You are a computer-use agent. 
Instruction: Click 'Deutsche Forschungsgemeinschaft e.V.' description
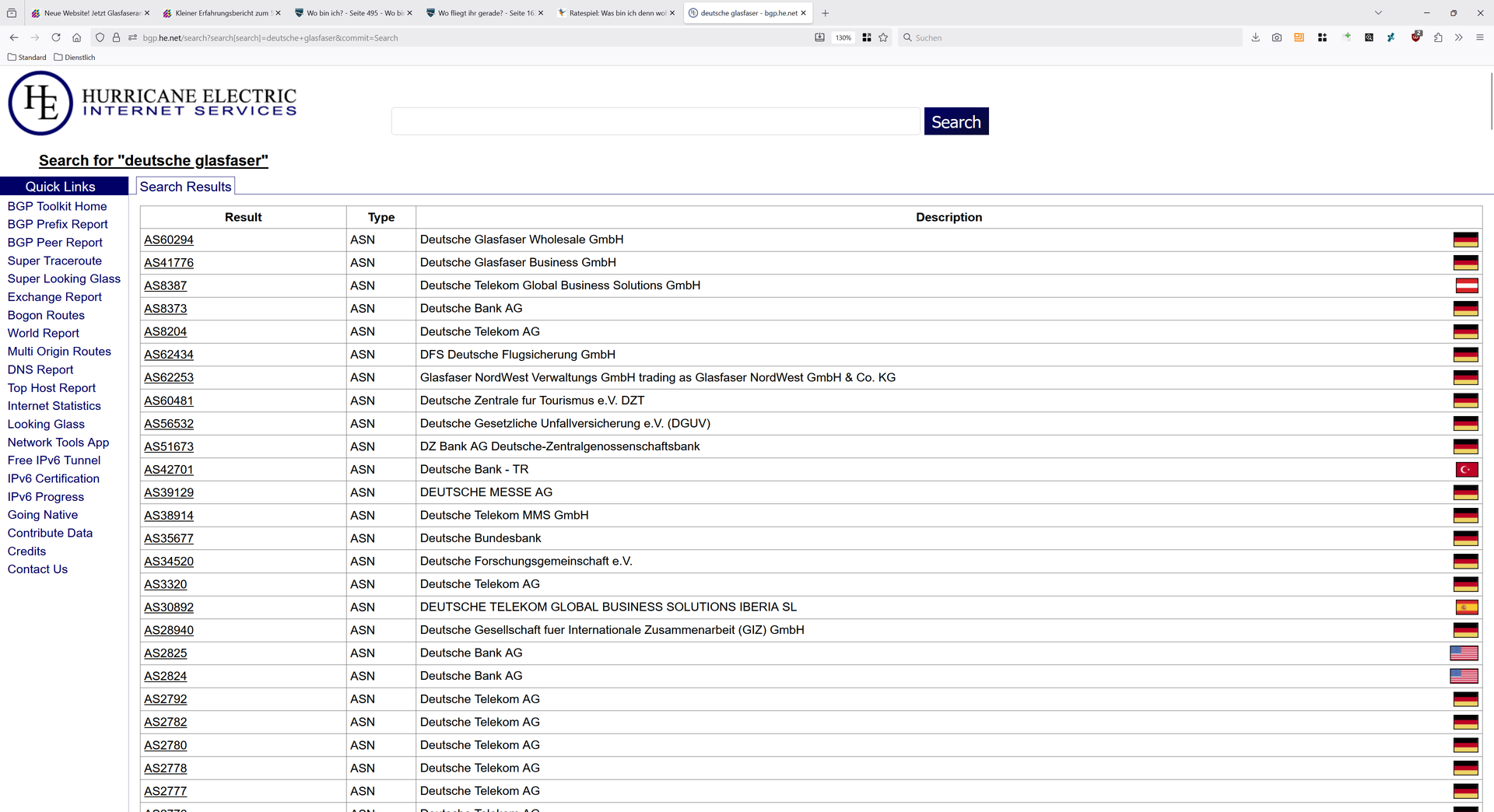point(526,562)
